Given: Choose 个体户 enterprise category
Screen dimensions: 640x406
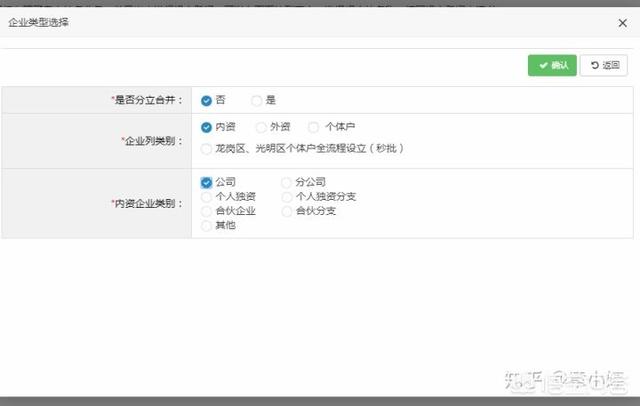Looking at the screenshot, I should pyautogui.click(x=313, y=127).
